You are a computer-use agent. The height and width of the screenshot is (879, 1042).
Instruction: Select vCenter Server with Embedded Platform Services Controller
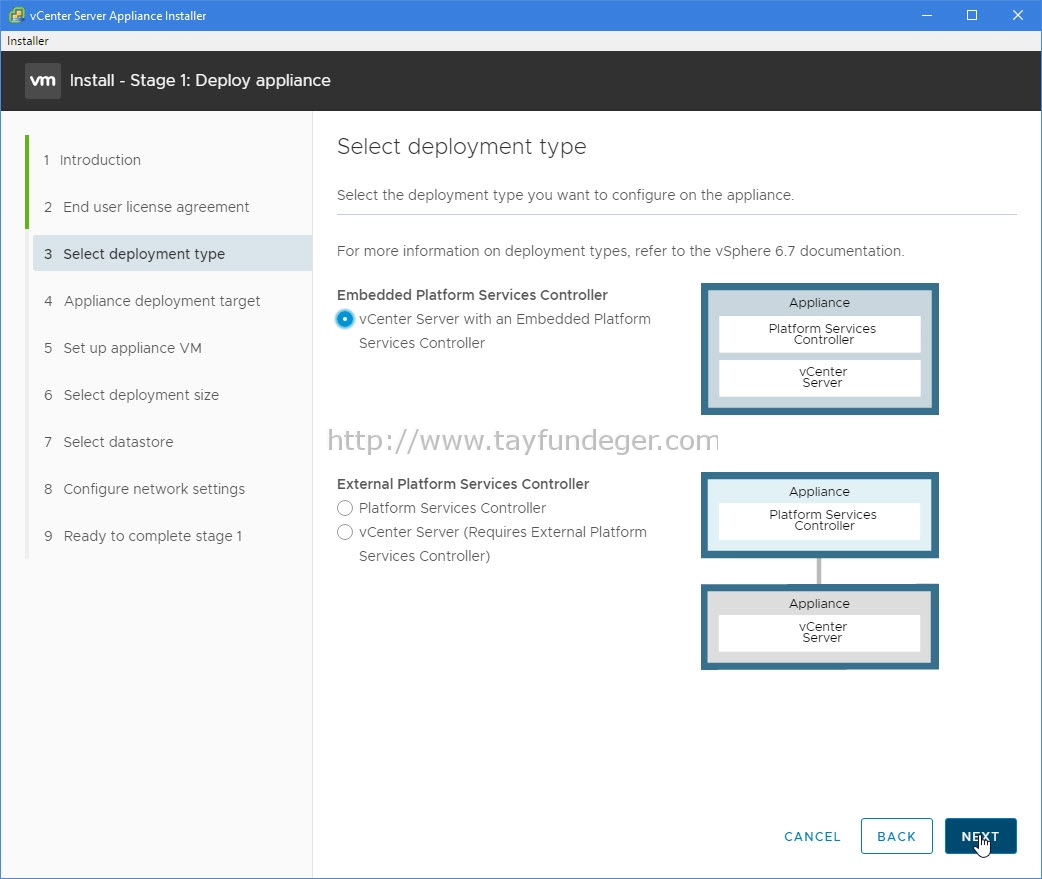click(344, 319)
